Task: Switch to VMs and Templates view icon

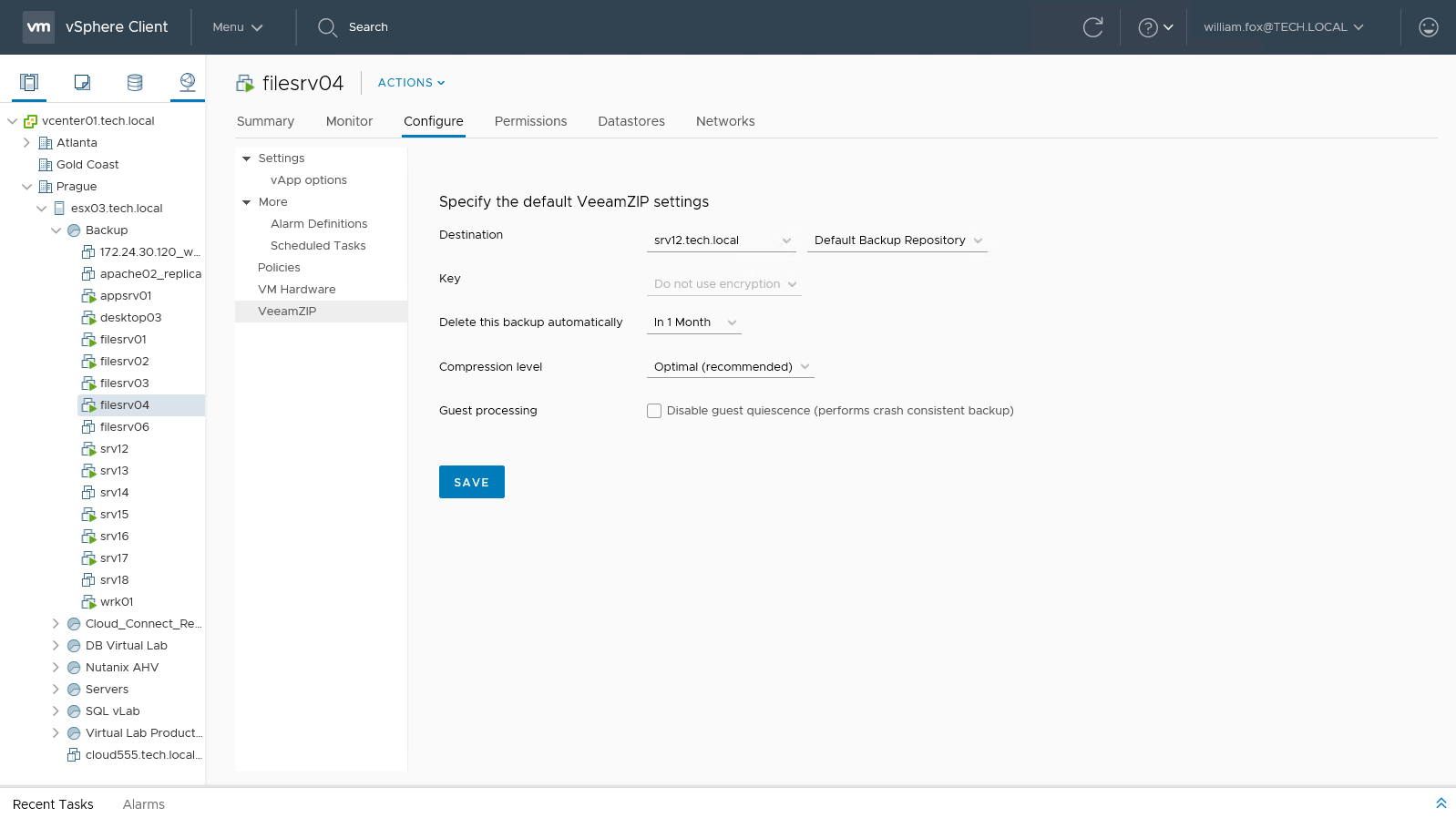Action: pyautogui.click(x=82, y=83)
